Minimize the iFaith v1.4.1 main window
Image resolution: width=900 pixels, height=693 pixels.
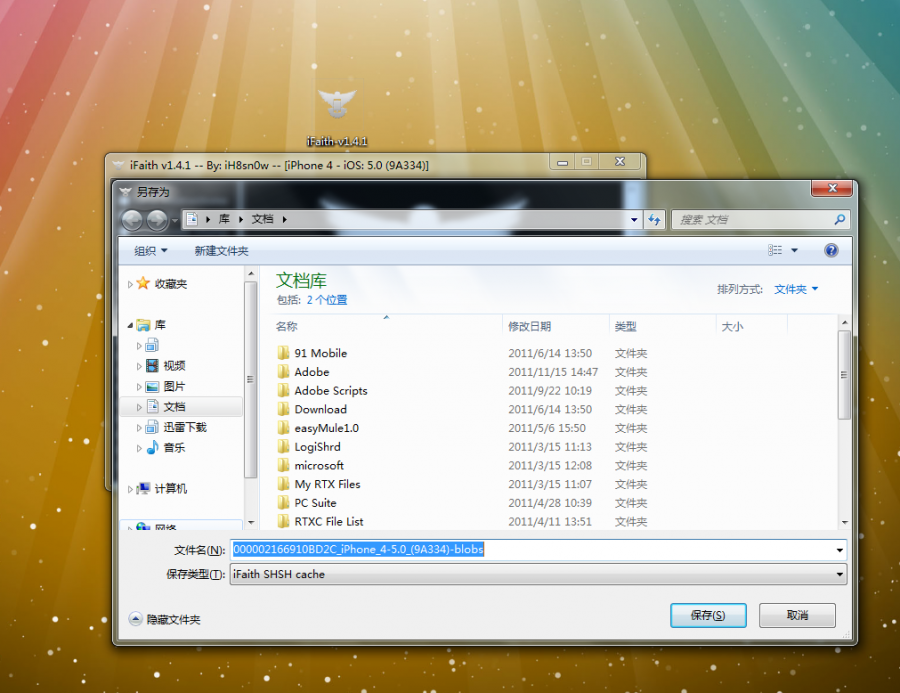tap(562, 162)
